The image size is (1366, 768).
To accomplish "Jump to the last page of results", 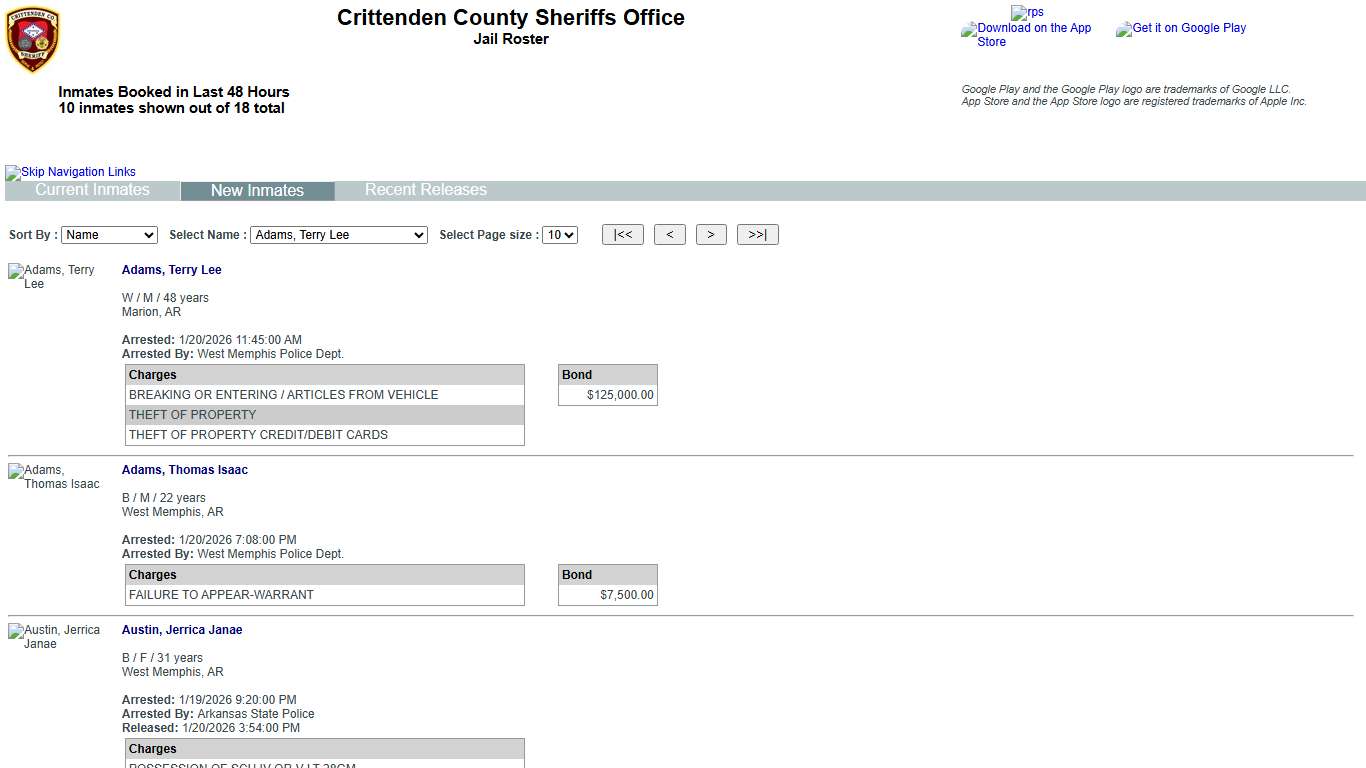I will click(757, 235).
